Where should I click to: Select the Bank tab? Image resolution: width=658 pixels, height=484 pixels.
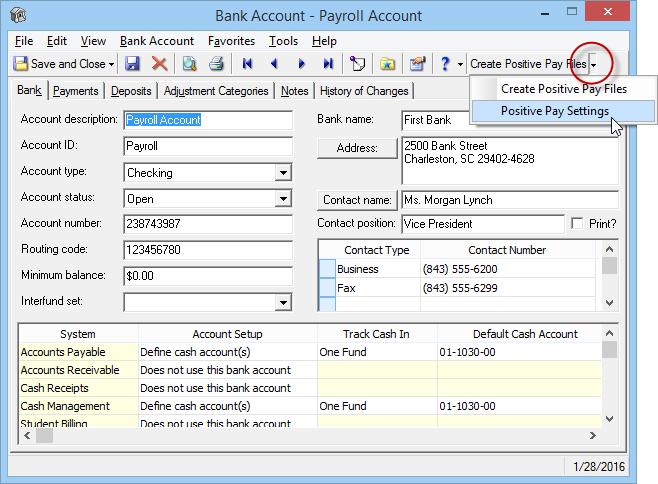click(29, 90)
